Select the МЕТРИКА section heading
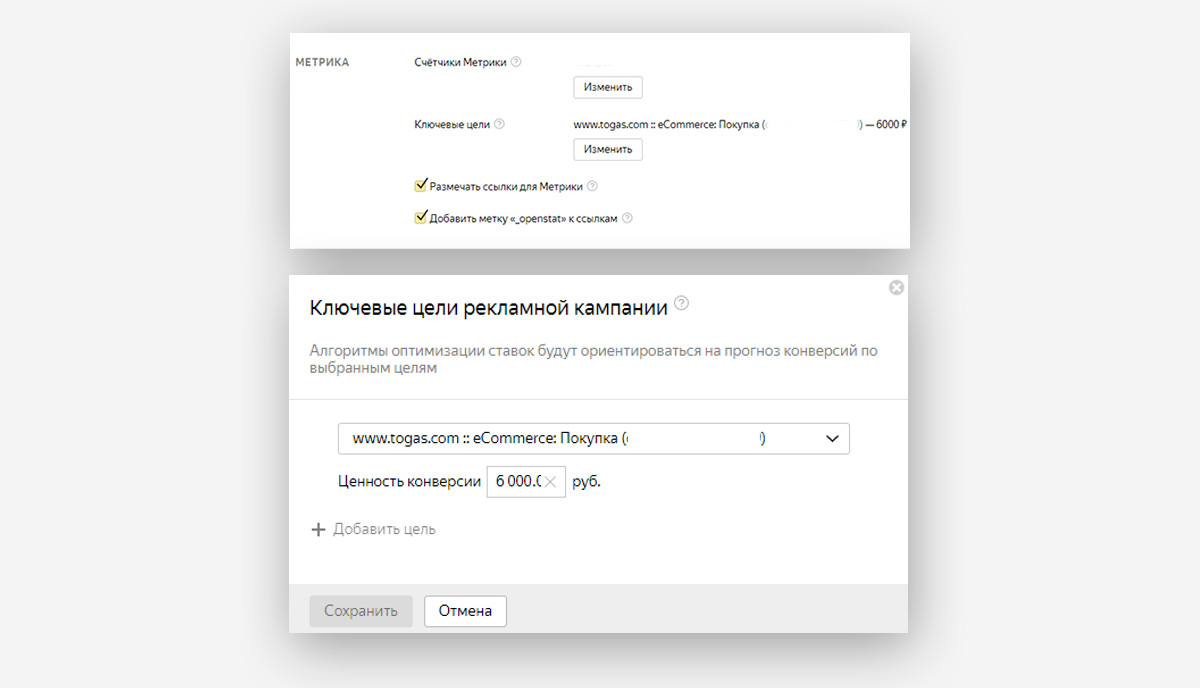This screenshot has height=688, width=1200. click(x=322, y=62)
